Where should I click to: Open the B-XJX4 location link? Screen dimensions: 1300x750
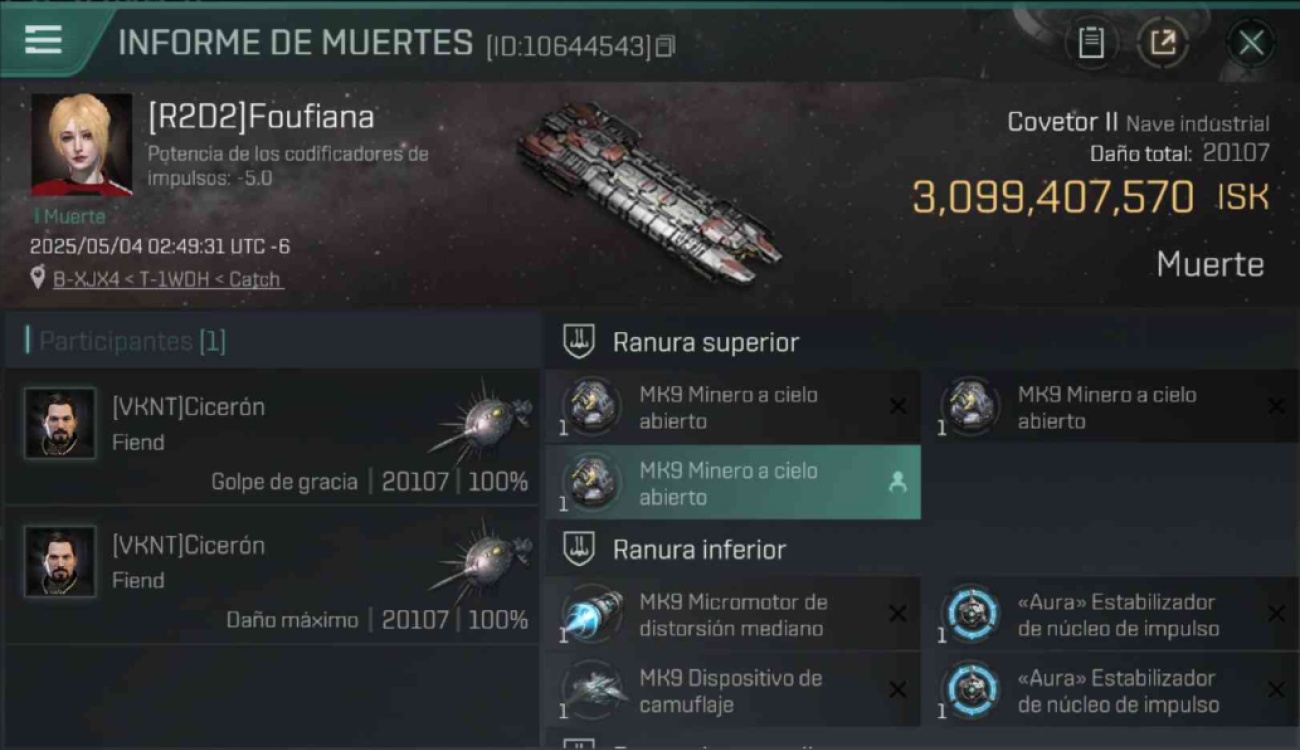pyautogui.click(x=167, y=279)
